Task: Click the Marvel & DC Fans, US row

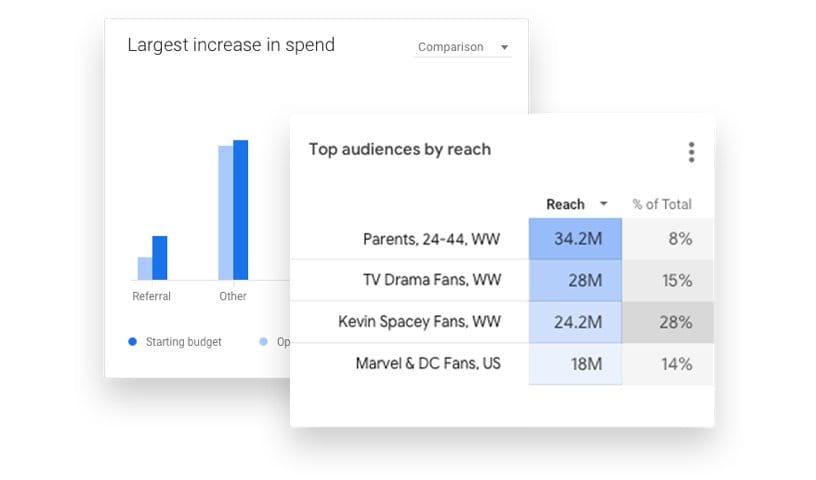Action: 428,364
